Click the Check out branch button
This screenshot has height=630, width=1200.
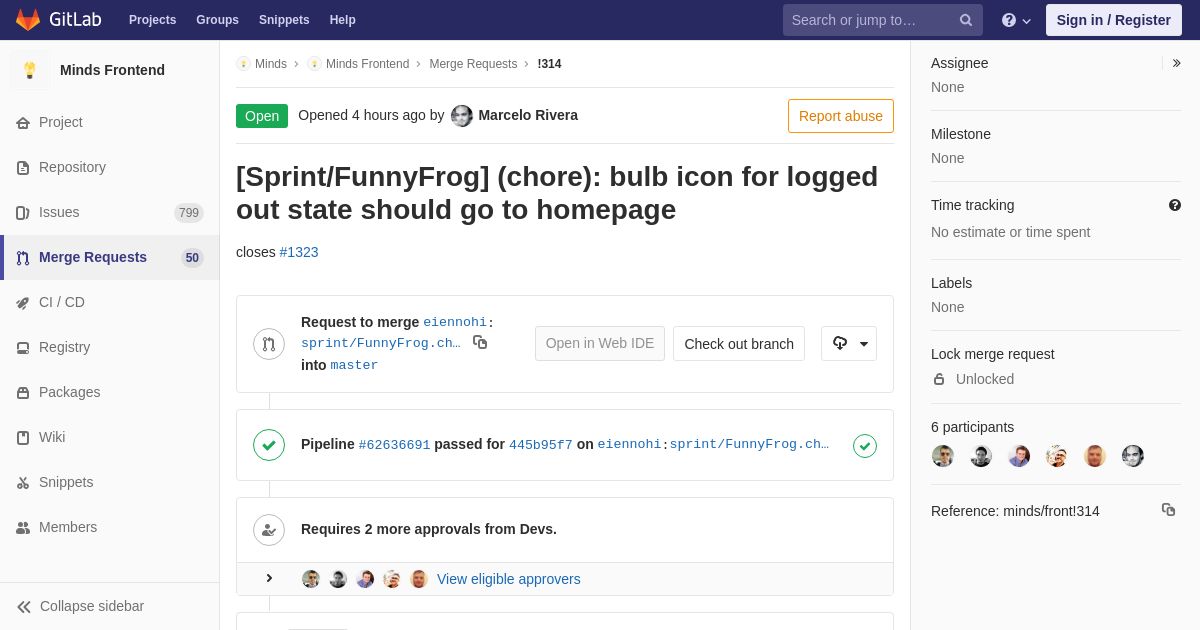[x=739, y=343]
